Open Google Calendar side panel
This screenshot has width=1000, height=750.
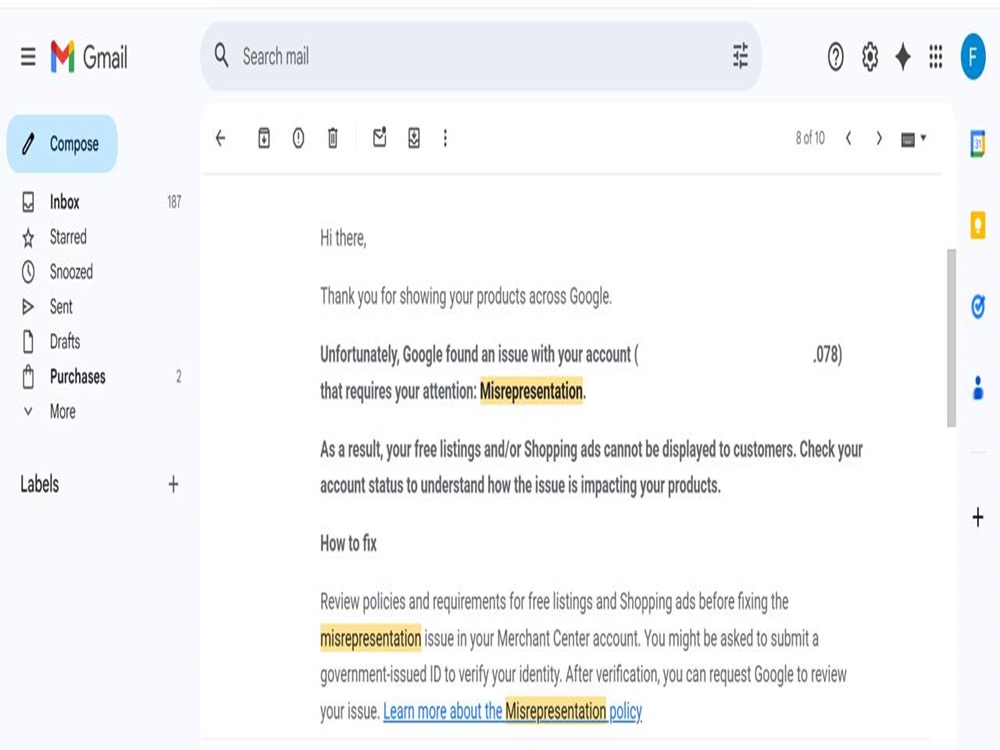point(978,143)
